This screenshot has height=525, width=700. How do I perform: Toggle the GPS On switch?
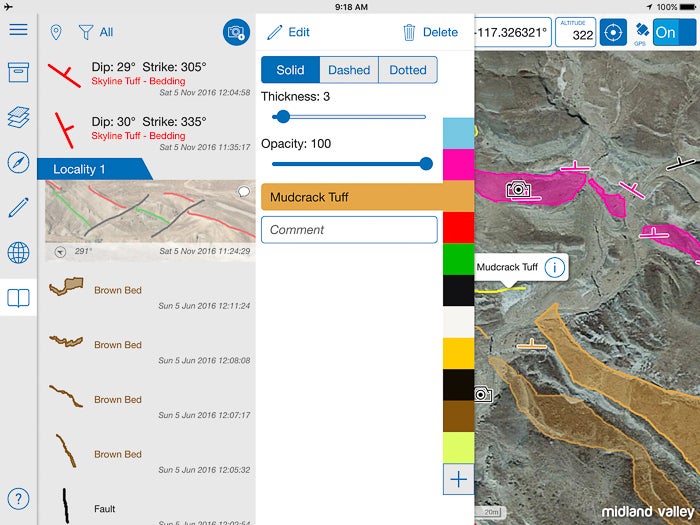675,32
